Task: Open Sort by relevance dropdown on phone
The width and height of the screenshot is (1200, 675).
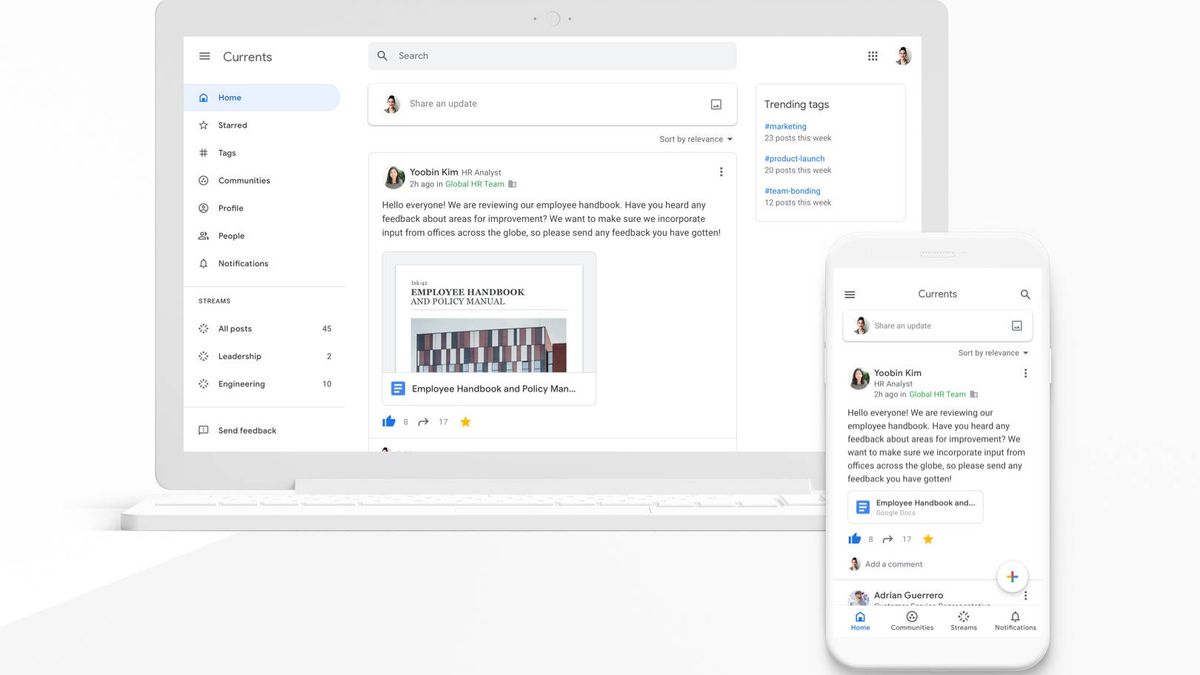Action: tap(993, 353)
